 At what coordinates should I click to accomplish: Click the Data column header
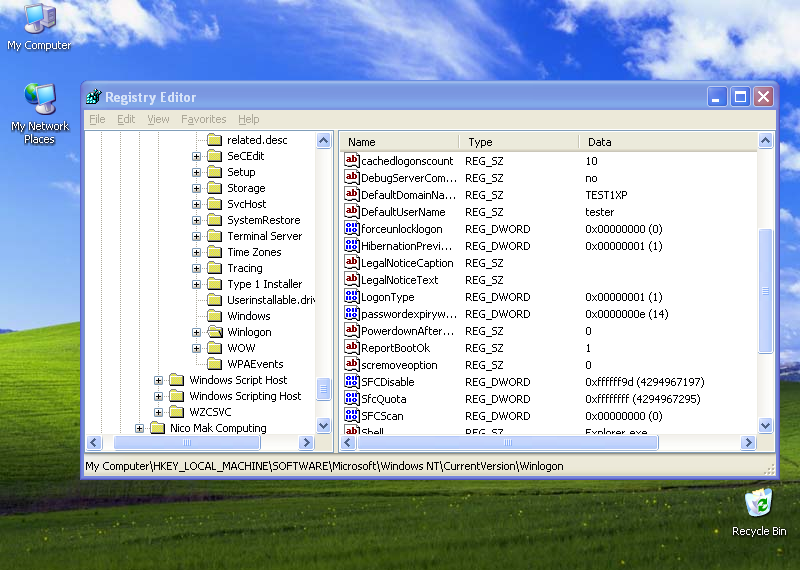(x=668, y=142)
